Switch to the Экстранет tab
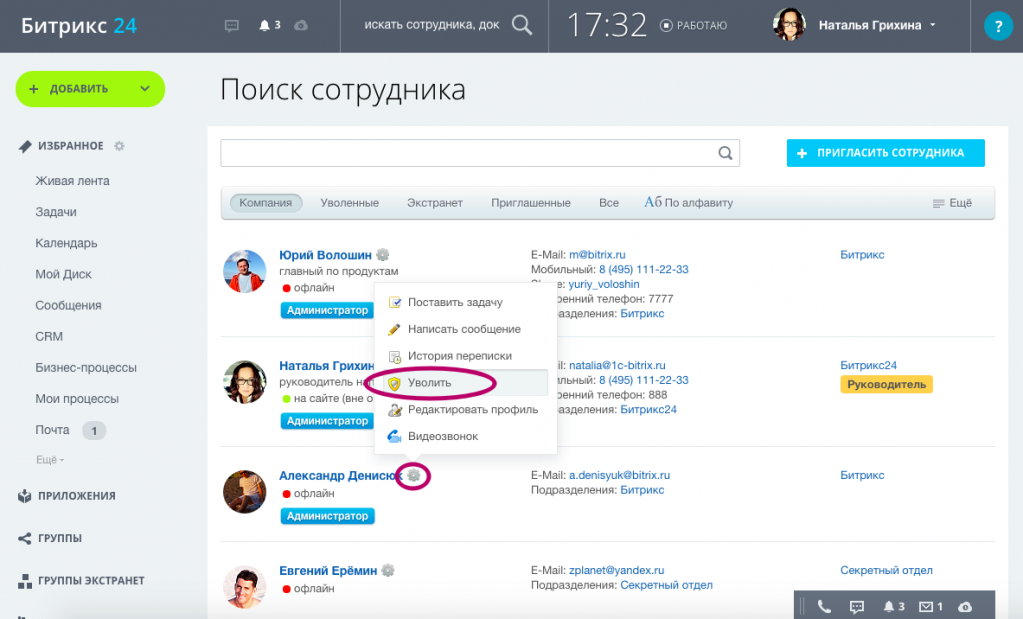This screenshot has height=619, width=1023. coord(435,203)
